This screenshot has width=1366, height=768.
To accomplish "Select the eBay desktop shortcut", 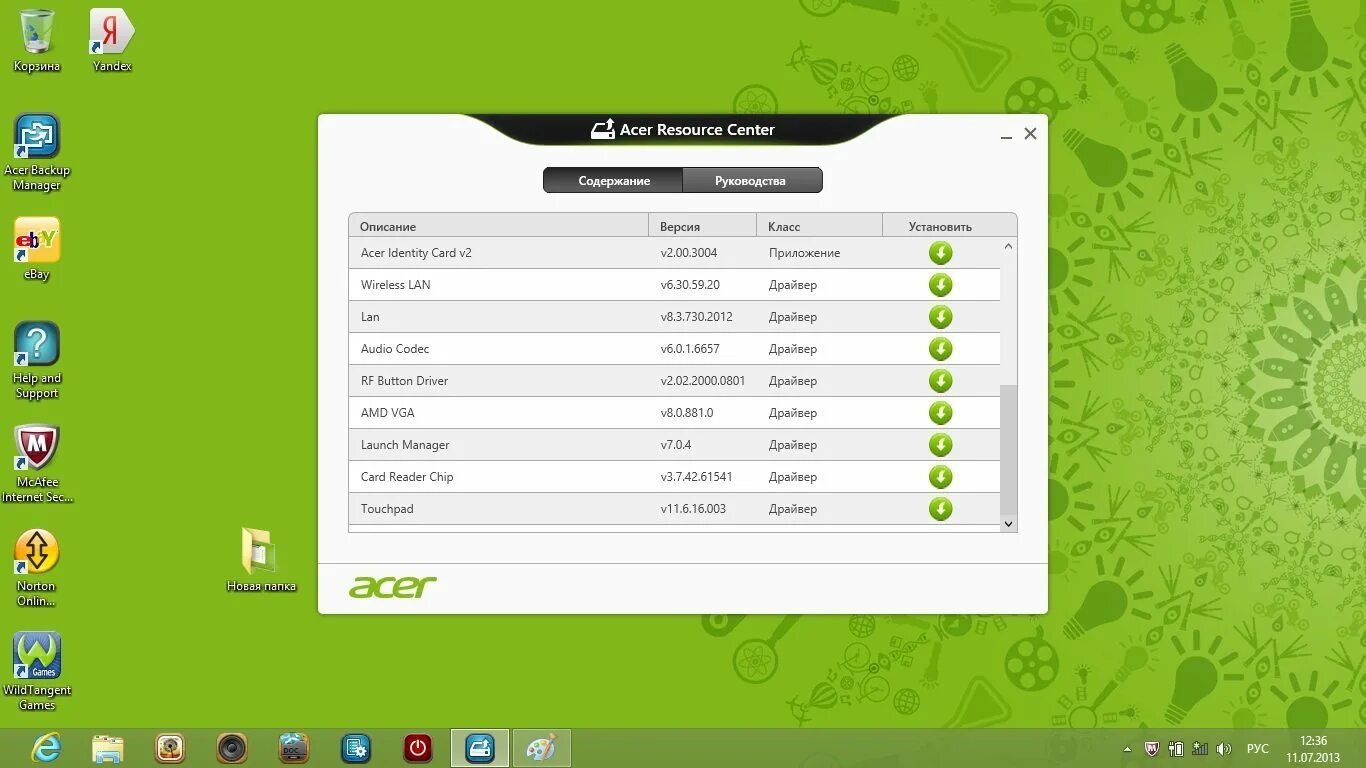I will [x=37, y=249].
